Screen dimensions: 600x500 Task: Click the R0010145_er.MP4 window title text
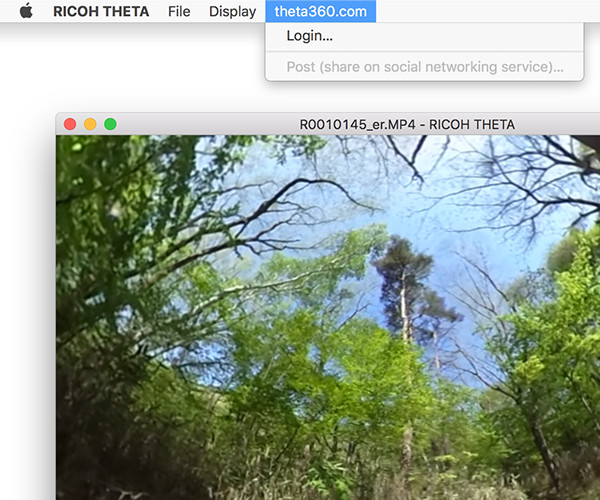click(x=407, y=124)
